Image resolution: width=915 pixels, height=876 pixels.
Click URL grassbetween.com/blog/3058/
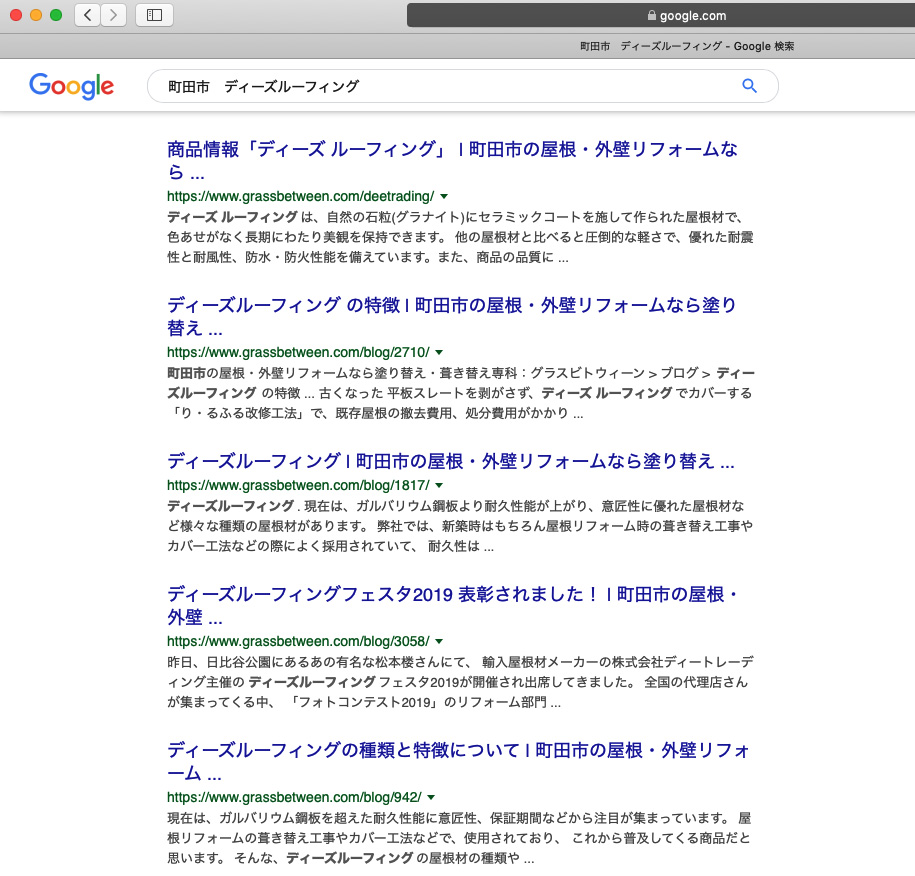pos(298,641)
